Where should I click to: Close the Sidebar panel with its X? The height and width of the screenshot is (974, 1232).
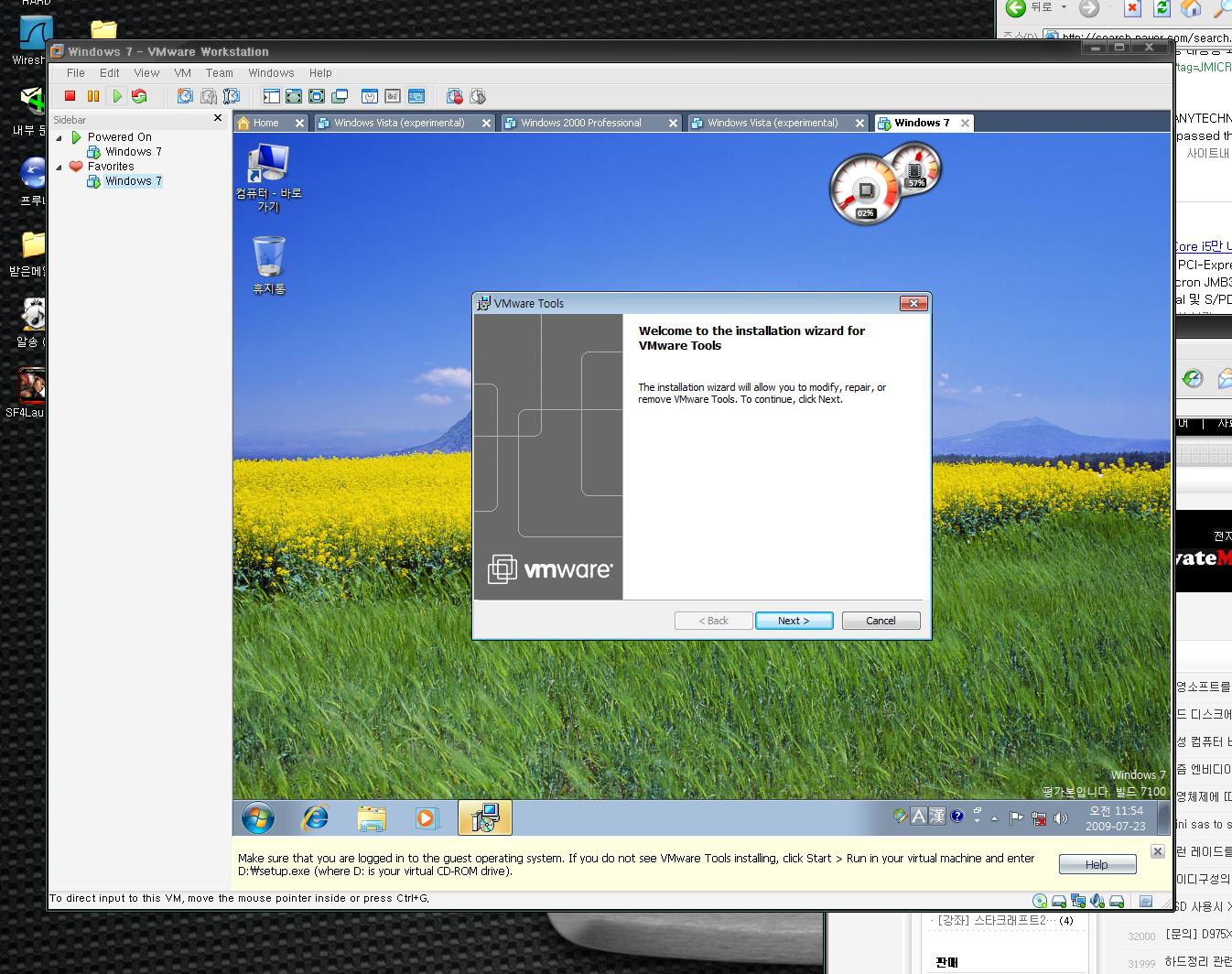coord(217,118)
